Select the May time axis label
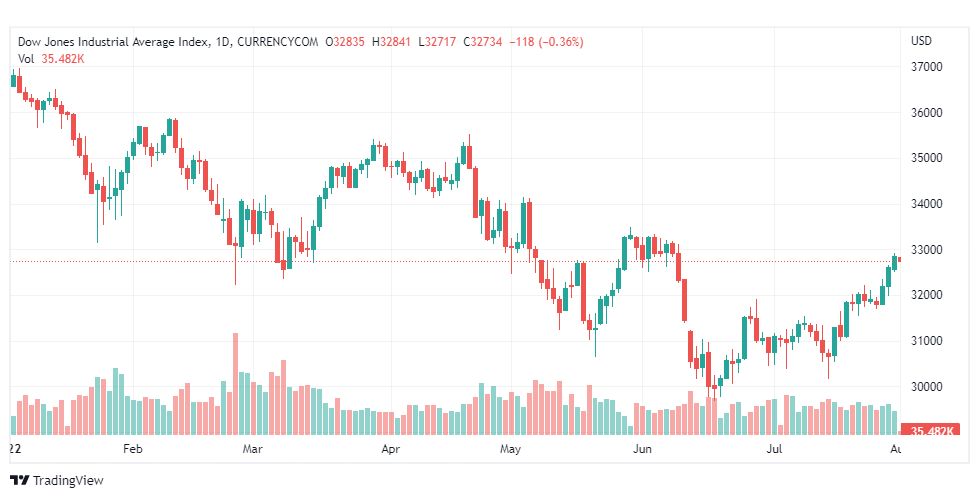Viewport: 979px width, 498px height. pyautogui.click(x=512, y=450)
